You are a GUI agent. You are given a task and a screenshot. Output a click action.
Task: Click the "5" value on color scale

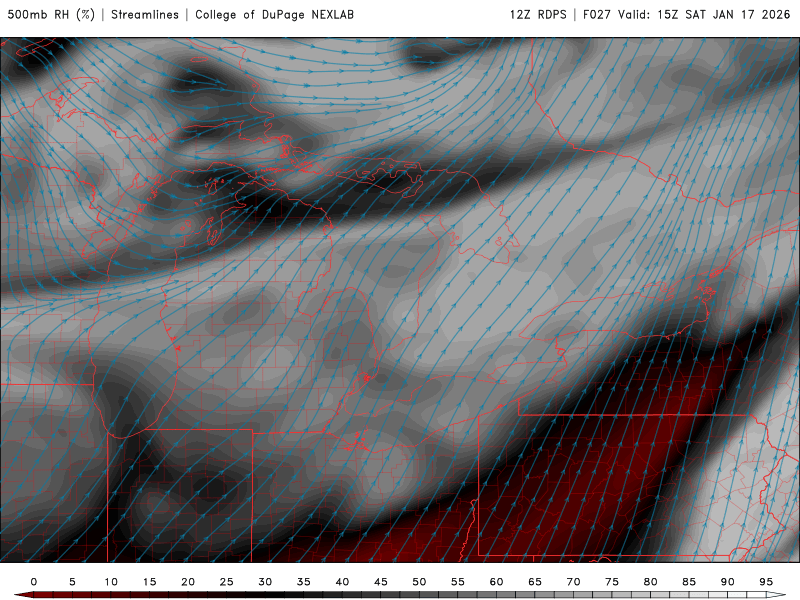click(x=72, y=582)
